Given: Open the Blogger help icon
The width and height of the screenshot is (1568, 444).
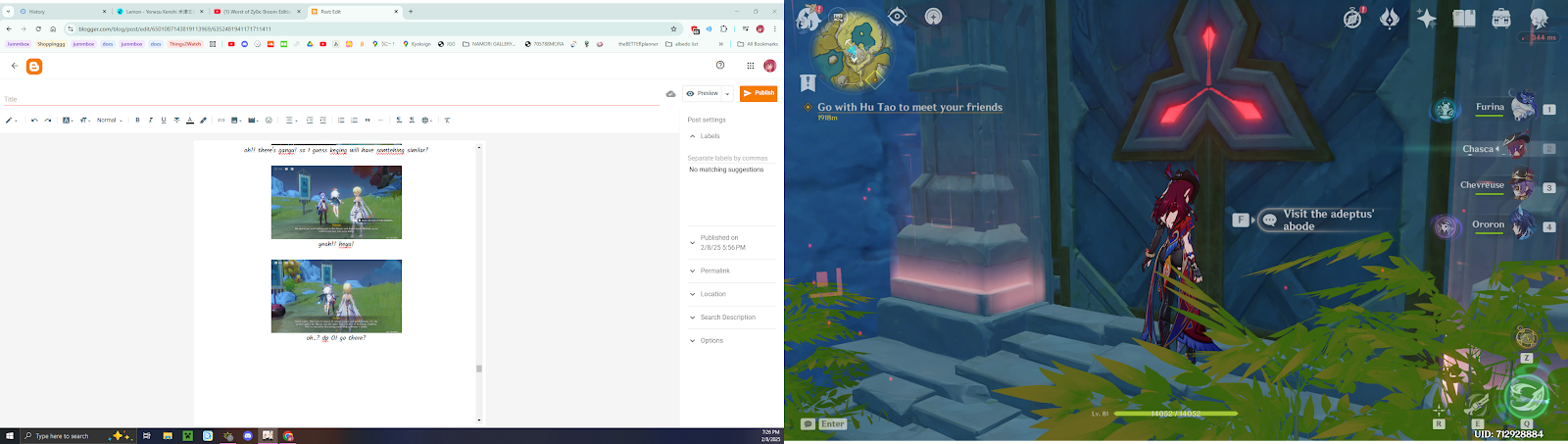Looking at the screenshot, I should coord(720,66).
